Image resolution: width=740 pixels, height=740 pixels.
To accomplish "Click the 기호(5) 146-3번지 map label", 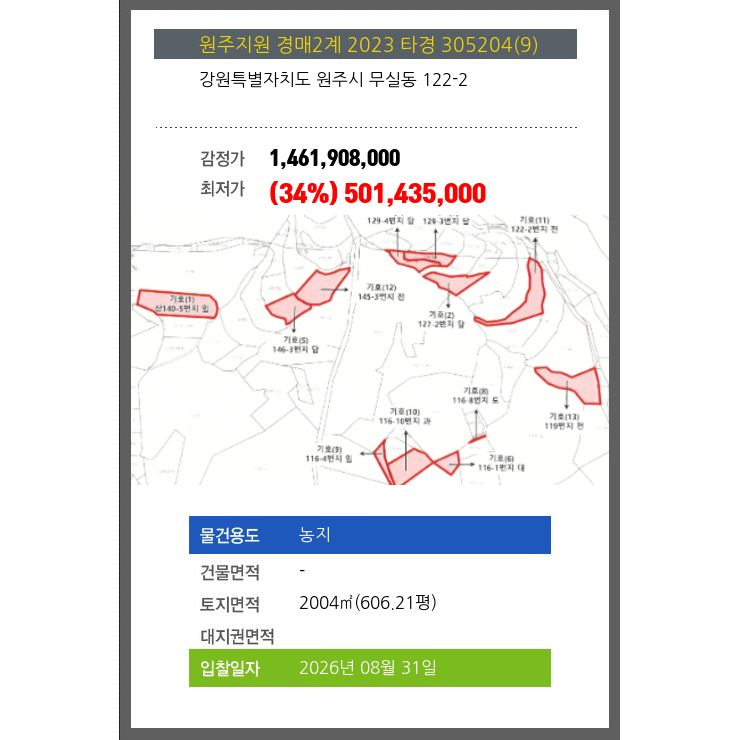I will [296, 345].
